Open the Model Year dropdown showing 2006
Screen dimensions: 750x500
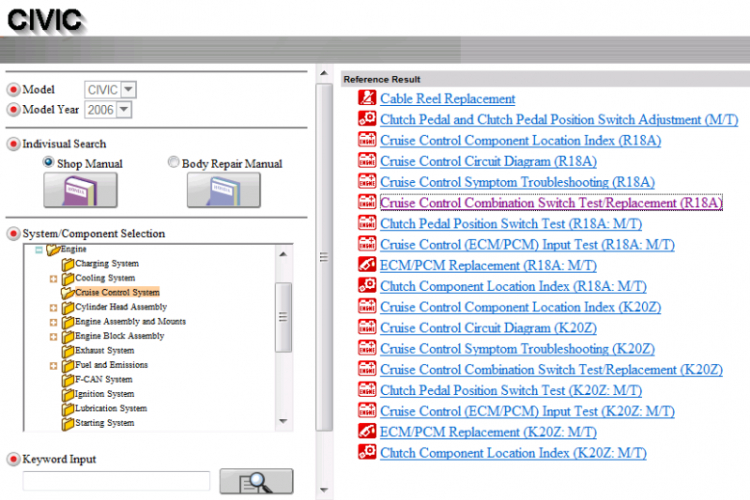coord(124,110)
